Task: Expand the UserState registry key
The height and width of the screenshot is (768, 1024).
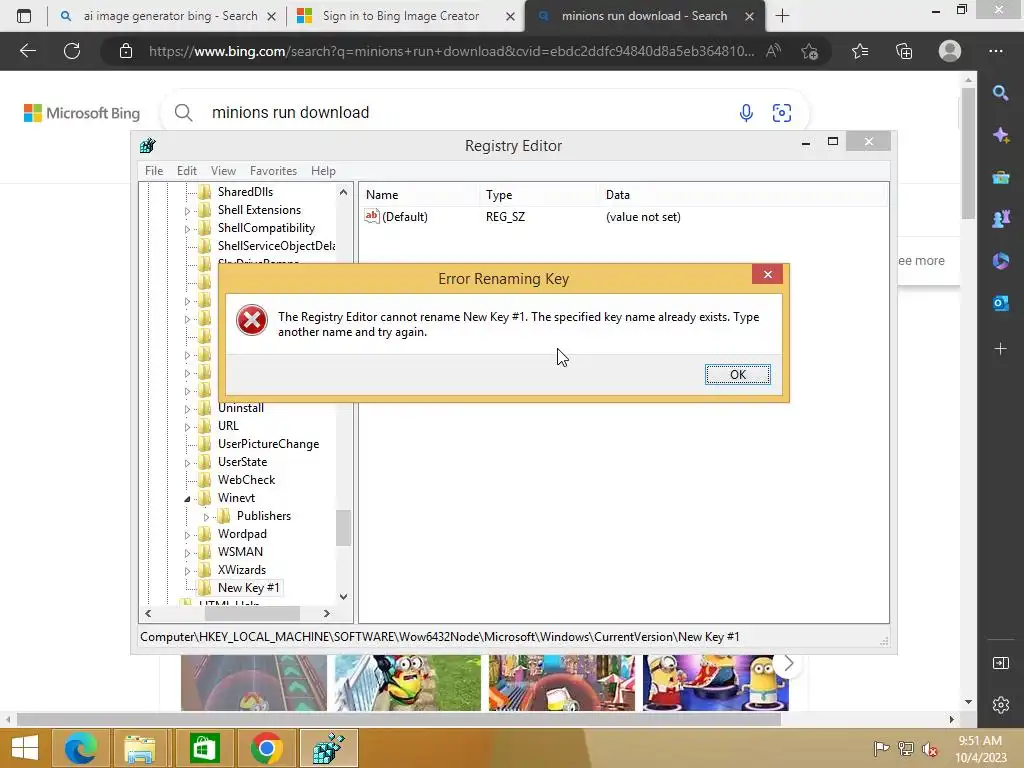Action: (187, 463)
